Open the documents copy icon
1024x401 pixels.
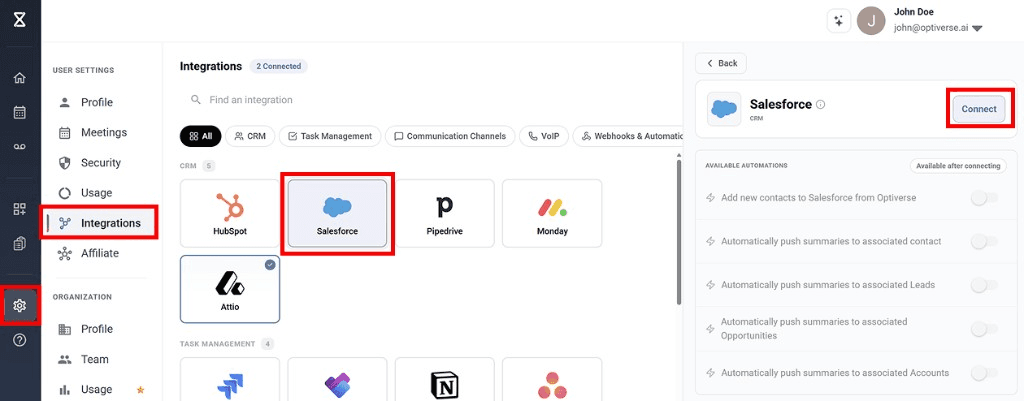(20, 244)
